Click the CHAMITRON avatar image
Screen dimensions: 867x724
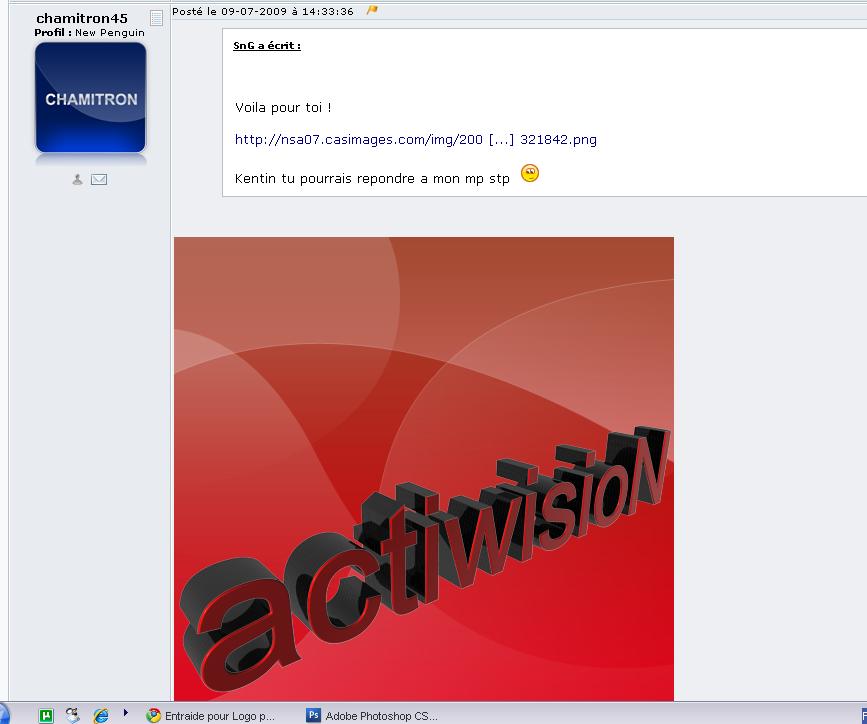point(91,97)
